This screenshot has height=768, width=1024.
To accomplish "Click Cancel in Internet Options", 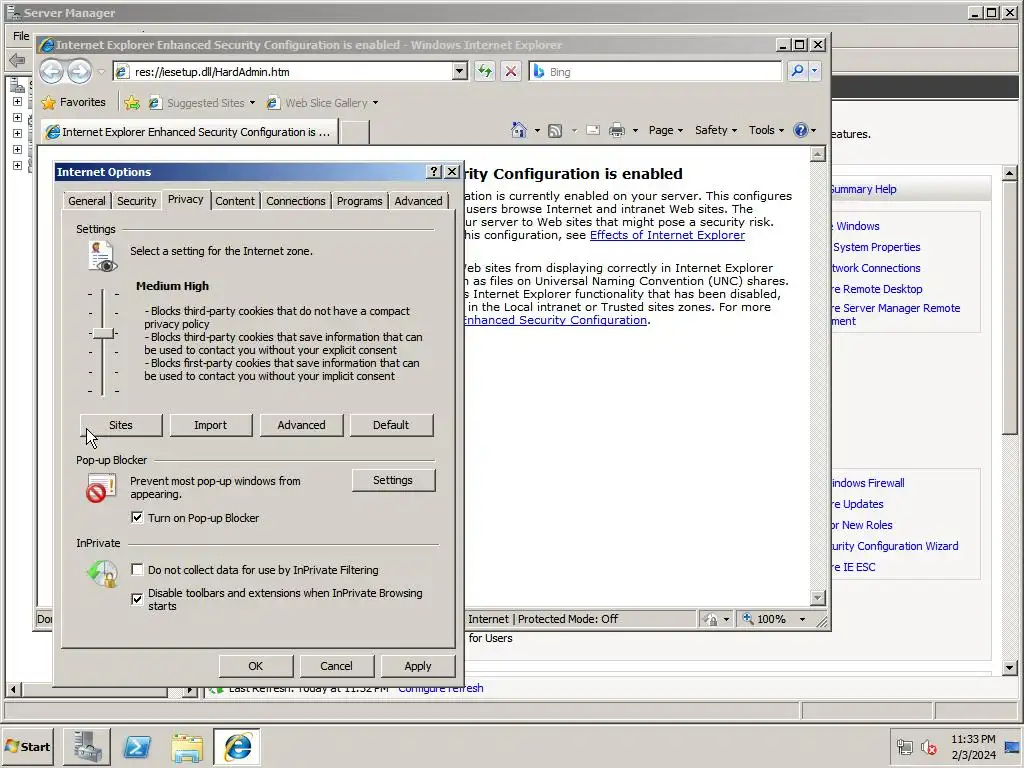I will click(x=336, y=666).
